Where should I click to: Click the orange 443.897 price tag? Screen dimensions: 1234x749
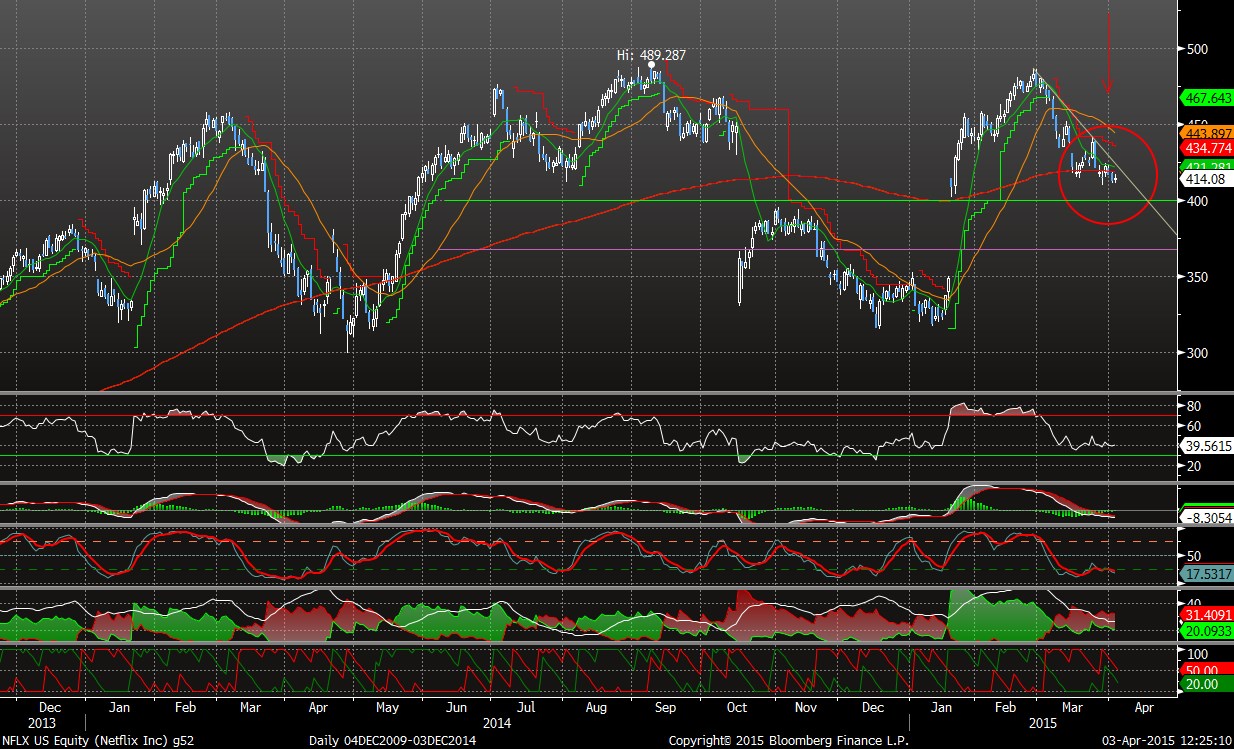(1207, 133)
